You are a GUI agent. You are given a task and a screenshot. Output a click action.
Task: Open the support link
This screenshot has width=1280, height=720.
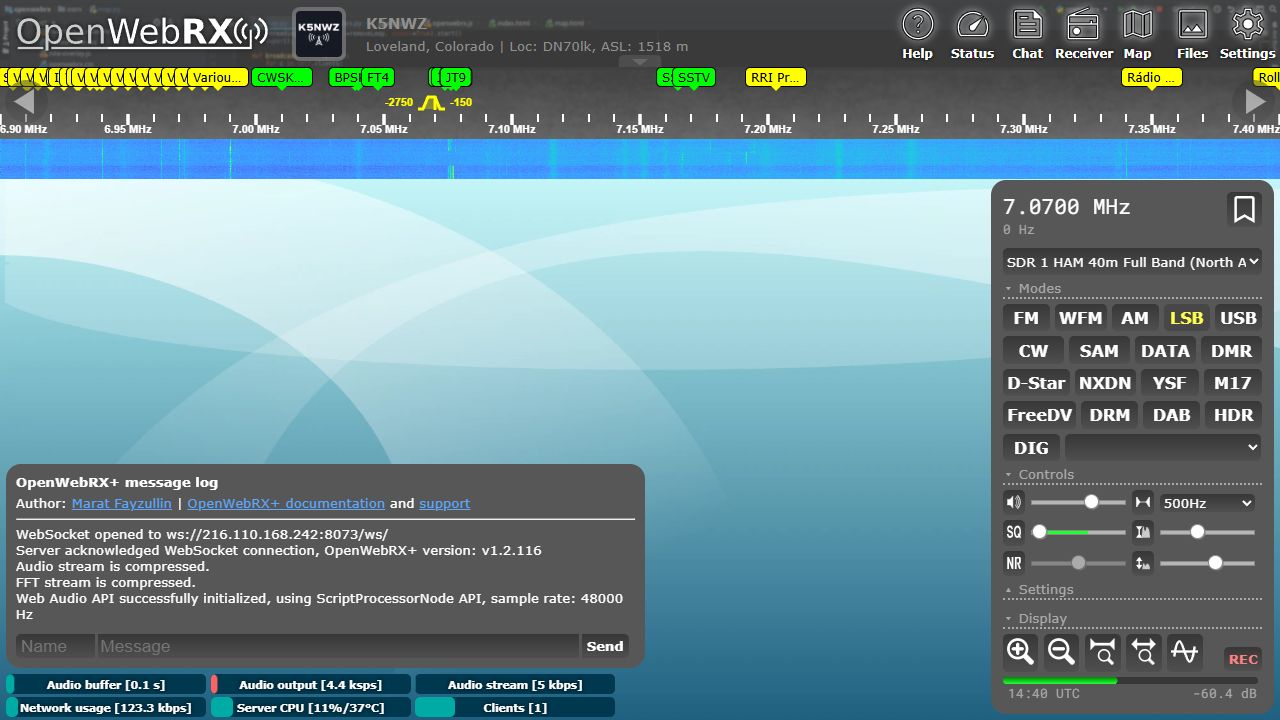pos(444,503)
